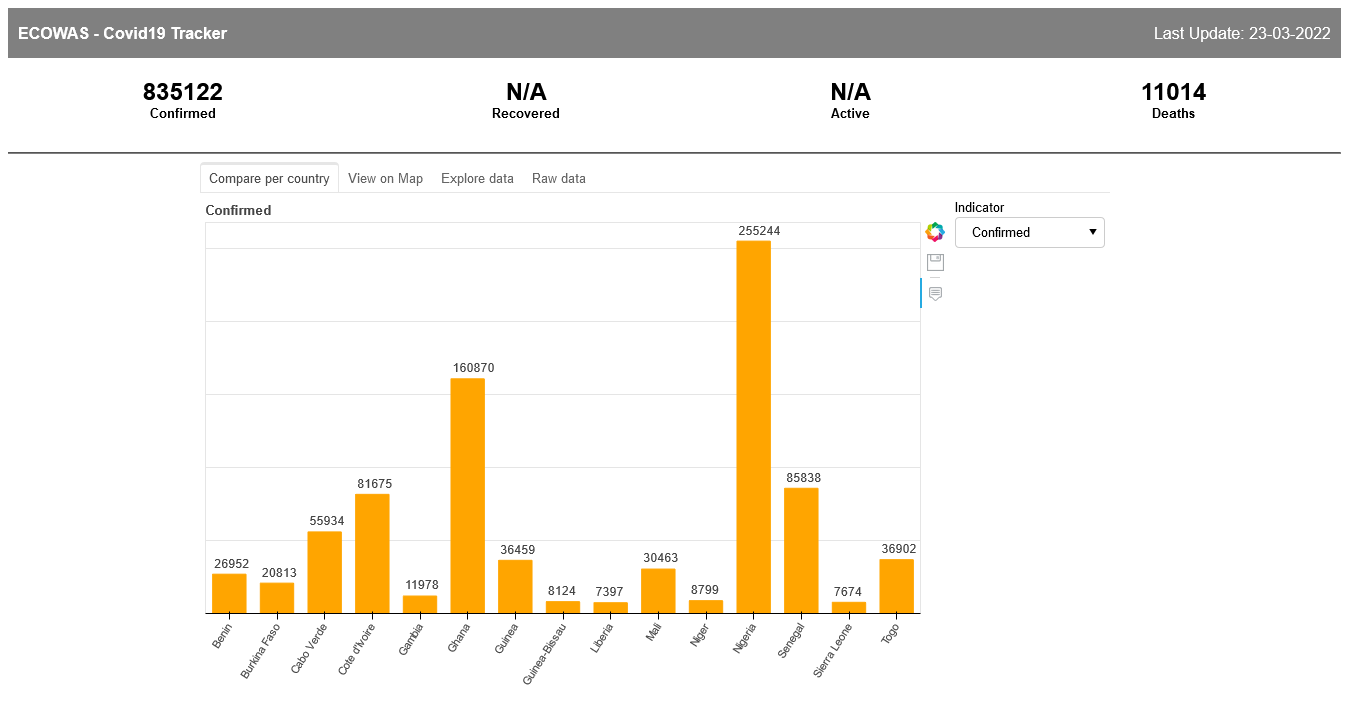
Task: Switch to the View on Map tab
Action: (x=385, y=178)
